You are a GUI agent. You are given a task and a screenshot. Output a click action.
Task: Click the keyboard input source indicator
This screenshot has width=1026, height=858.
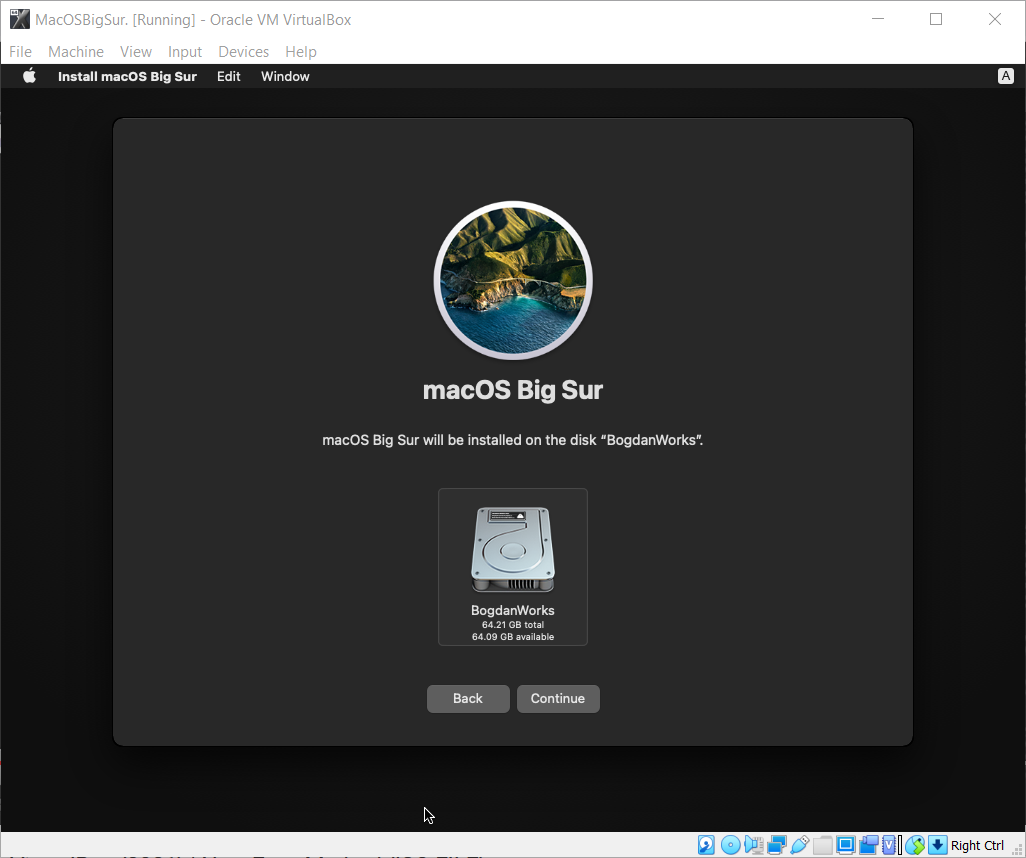(1006, 76)
